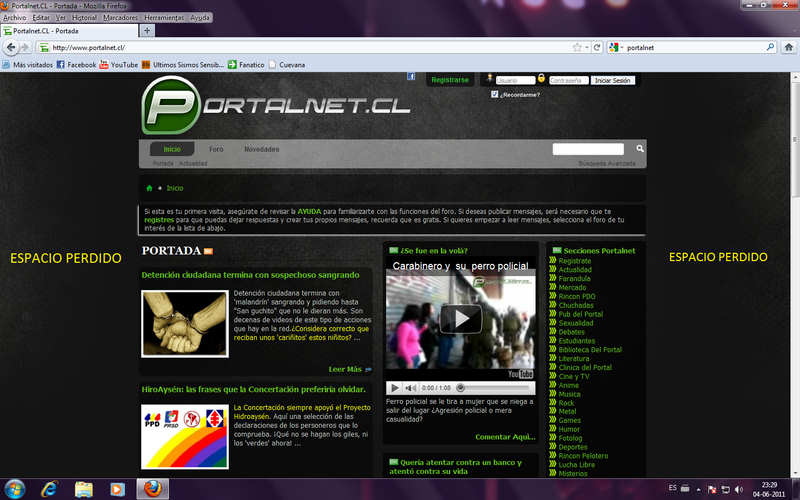The image size is (800, 500).
Task: Open the Foro navigation tab
Action: click(216, 149)
